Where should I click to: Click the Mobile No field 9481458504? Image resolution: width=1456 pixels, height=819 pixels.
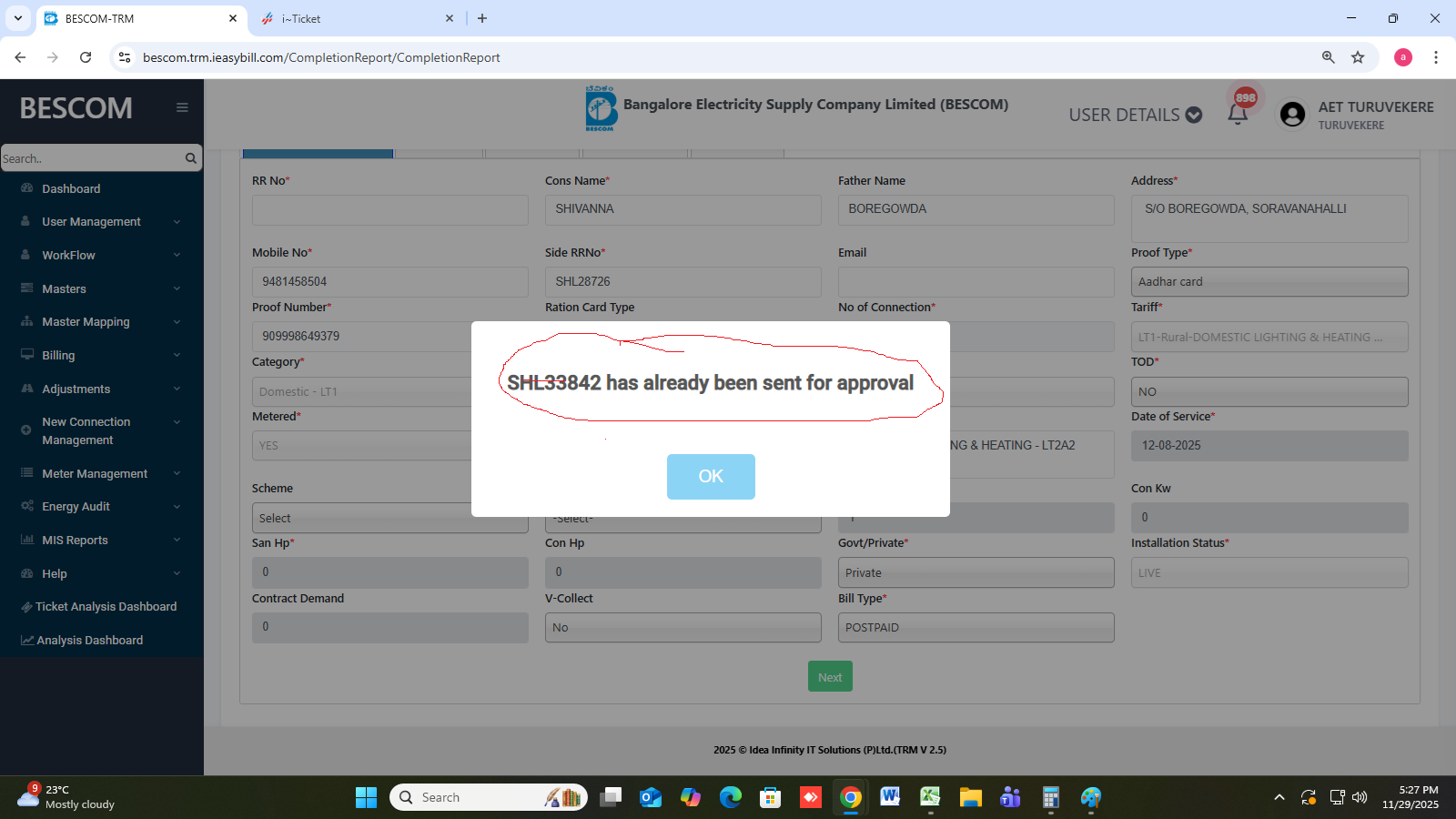(389, 282)
